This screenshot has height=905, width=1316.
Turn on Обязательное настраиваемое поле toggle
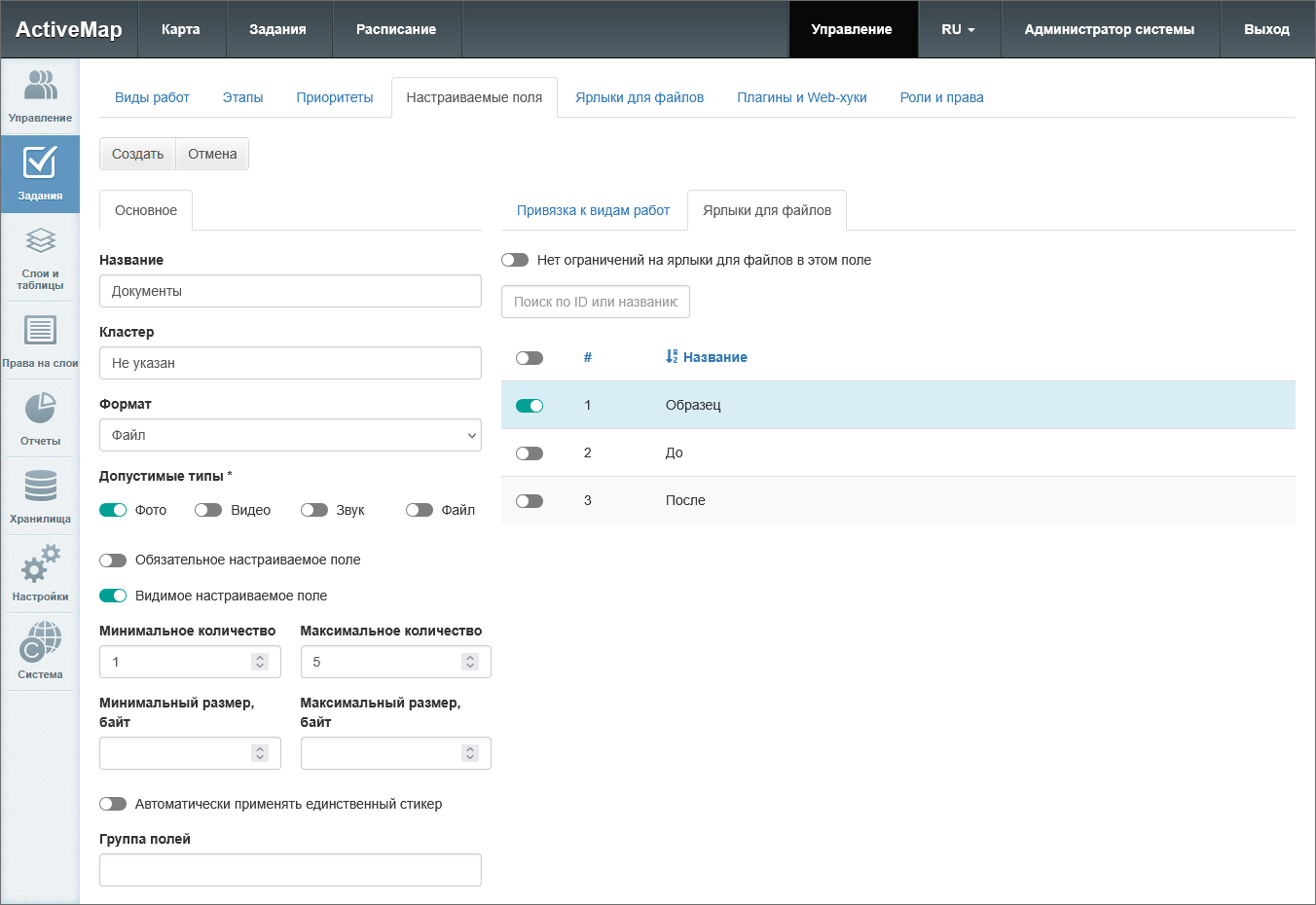click(113, 561)
